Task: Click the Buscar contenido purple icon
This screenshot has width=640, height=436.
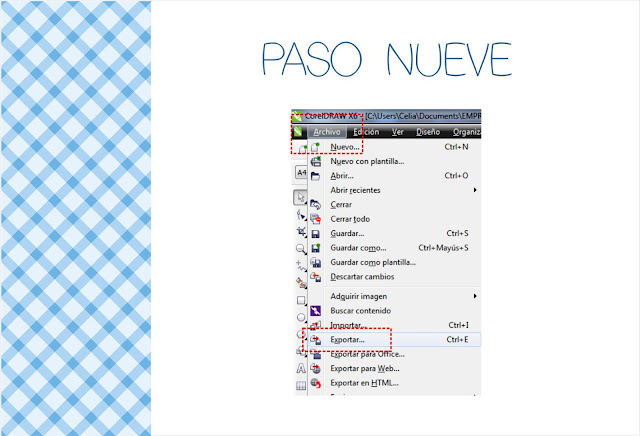Action: 316,311
